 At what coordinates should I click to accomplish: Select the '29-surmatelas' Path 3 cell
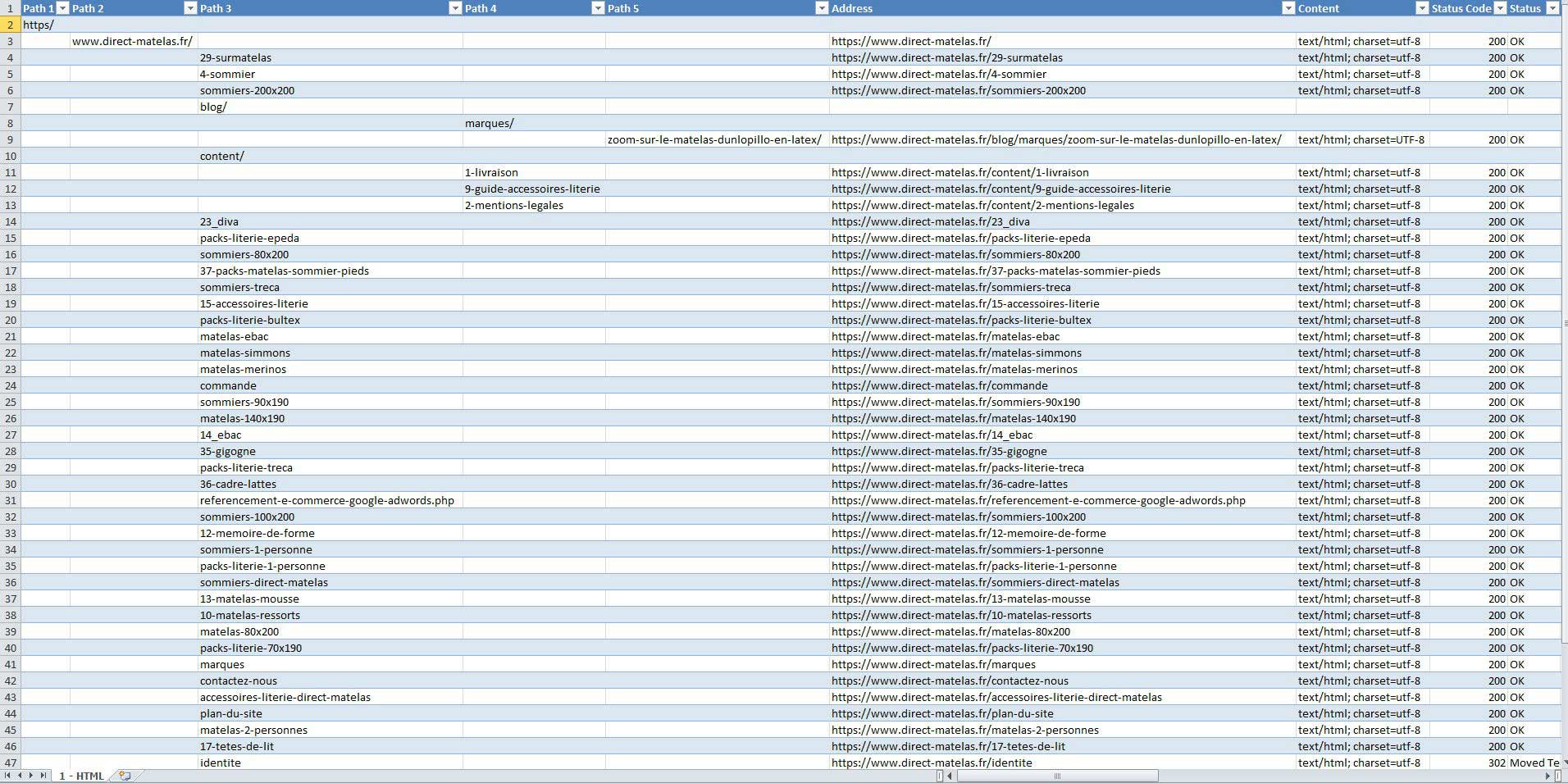click(330, 57)
